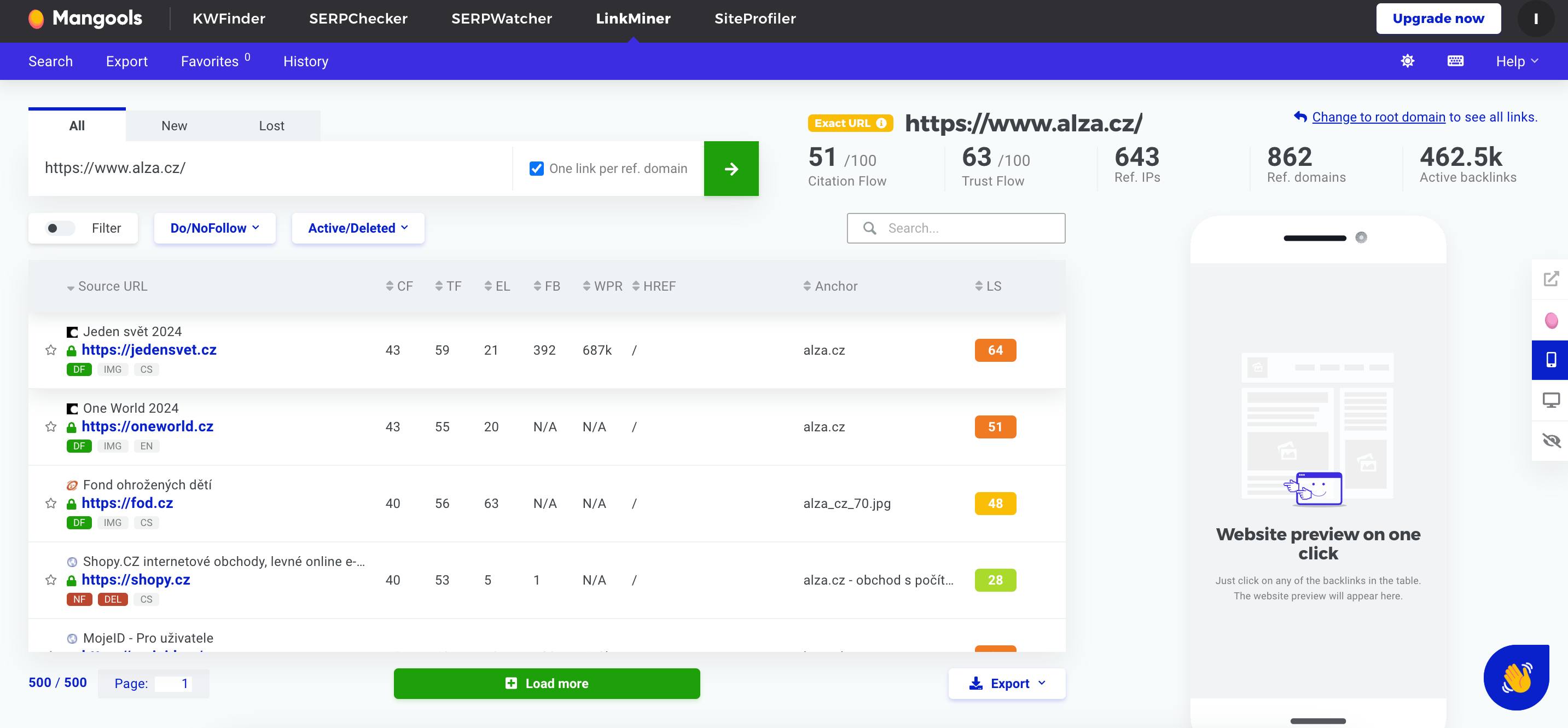Click the magnifier in Search box
Image resolution: width=1568 pixels, height=728 pixels.
click(x=870, y=228)
